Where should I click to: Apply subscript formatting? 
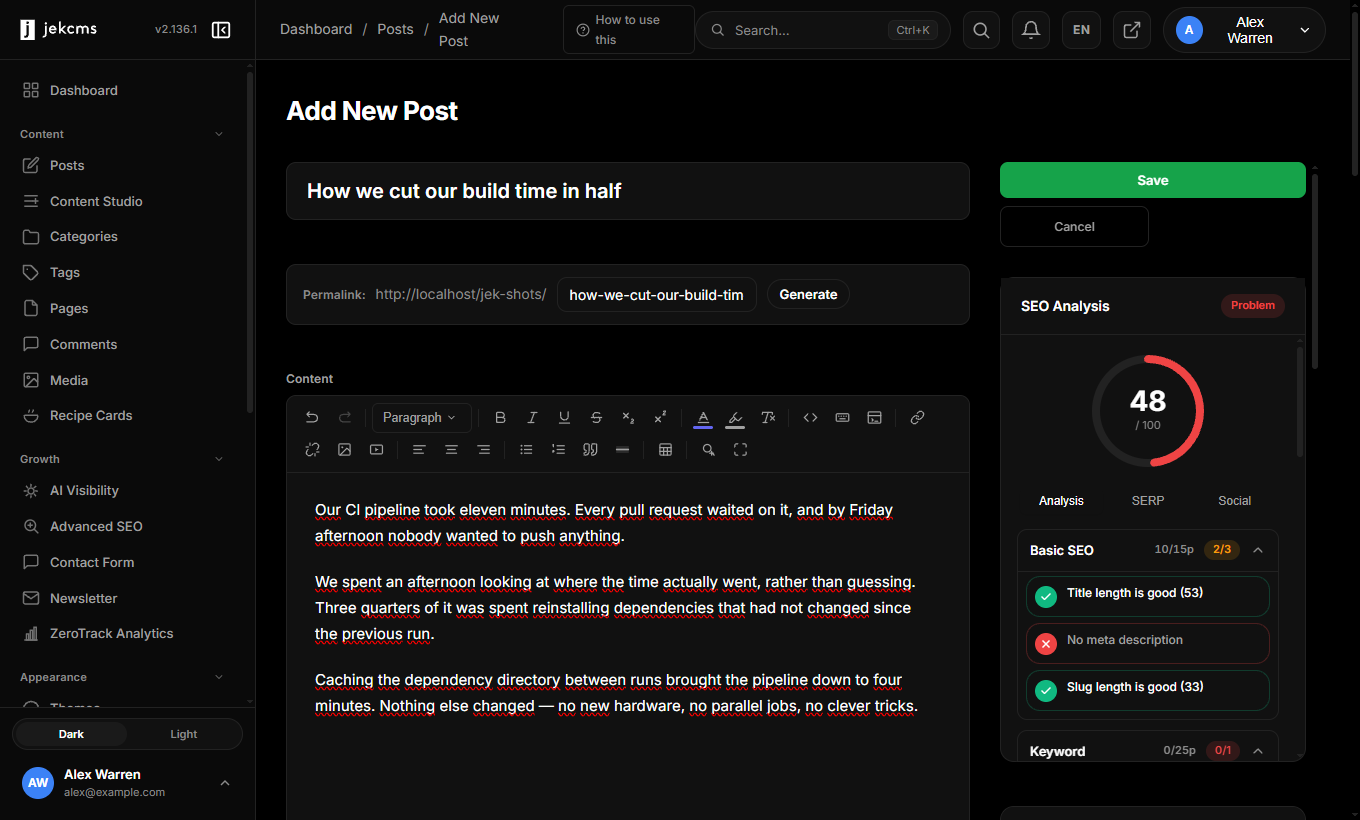tap(628, 418)
